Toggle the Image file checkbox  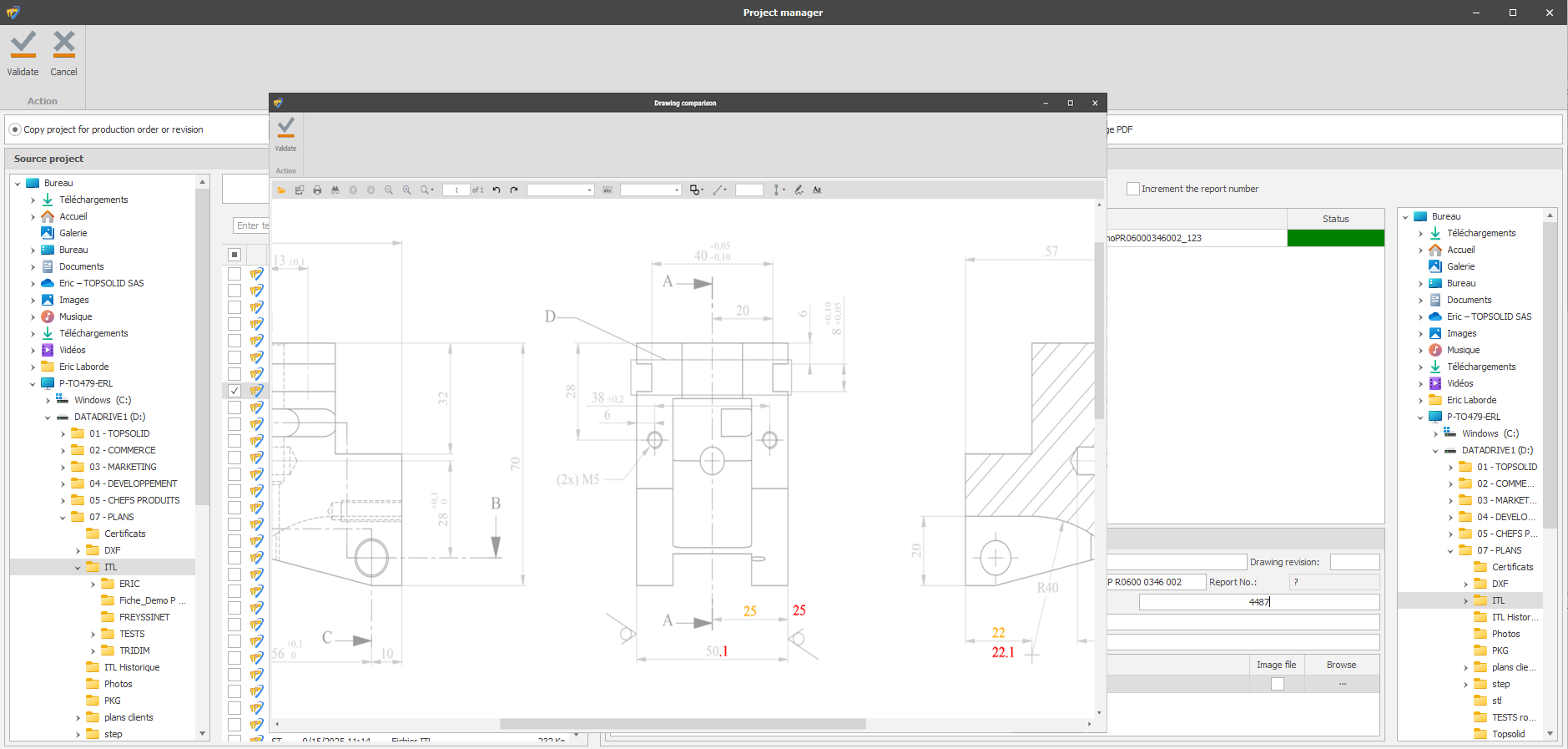pos(1277,684)
